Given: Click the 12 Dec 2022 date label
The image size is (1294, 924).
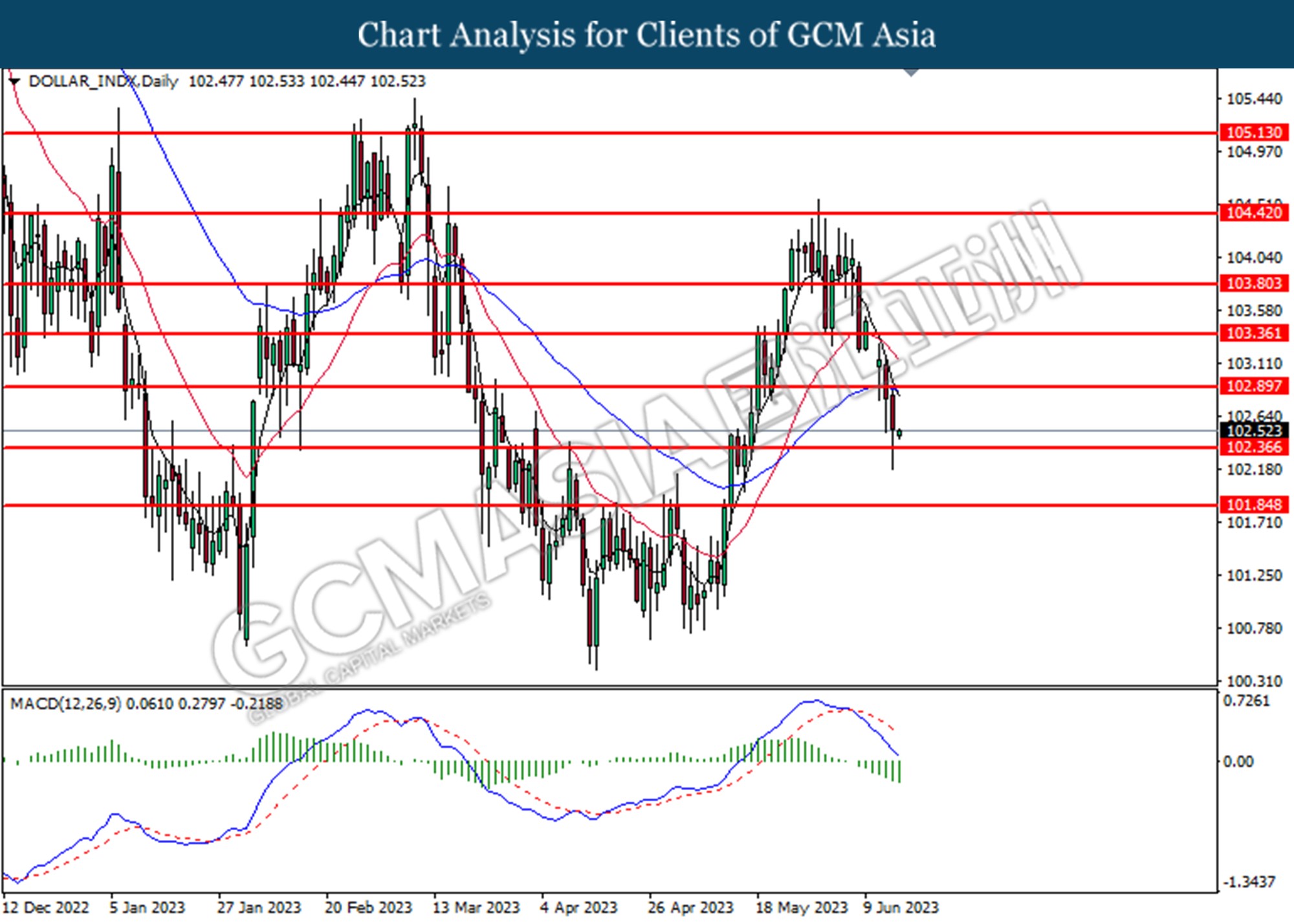Looking at the screenshot, I should coord(46,907).
